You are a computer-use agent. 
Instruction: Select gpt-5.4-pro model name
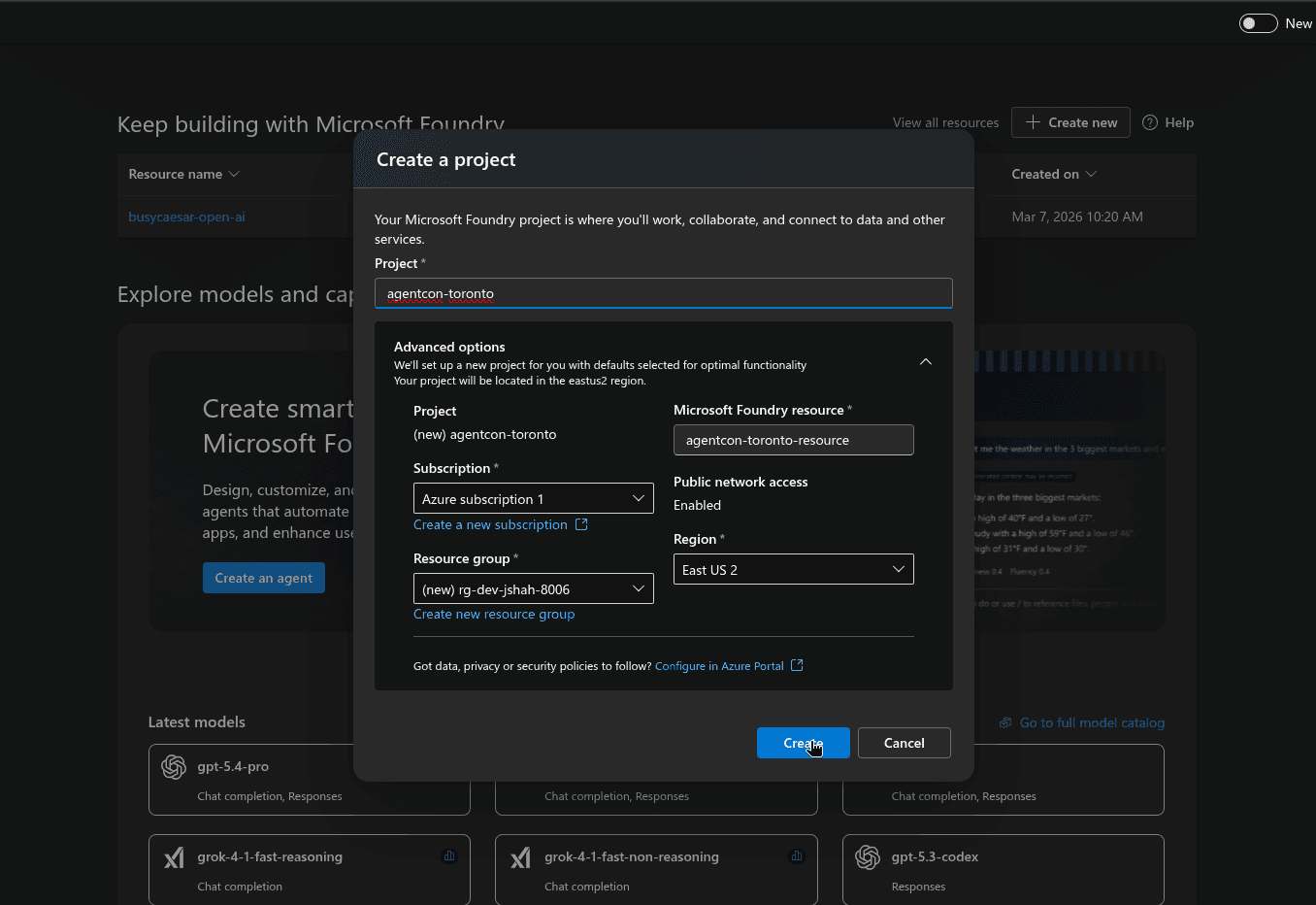(x=233, y=766)
